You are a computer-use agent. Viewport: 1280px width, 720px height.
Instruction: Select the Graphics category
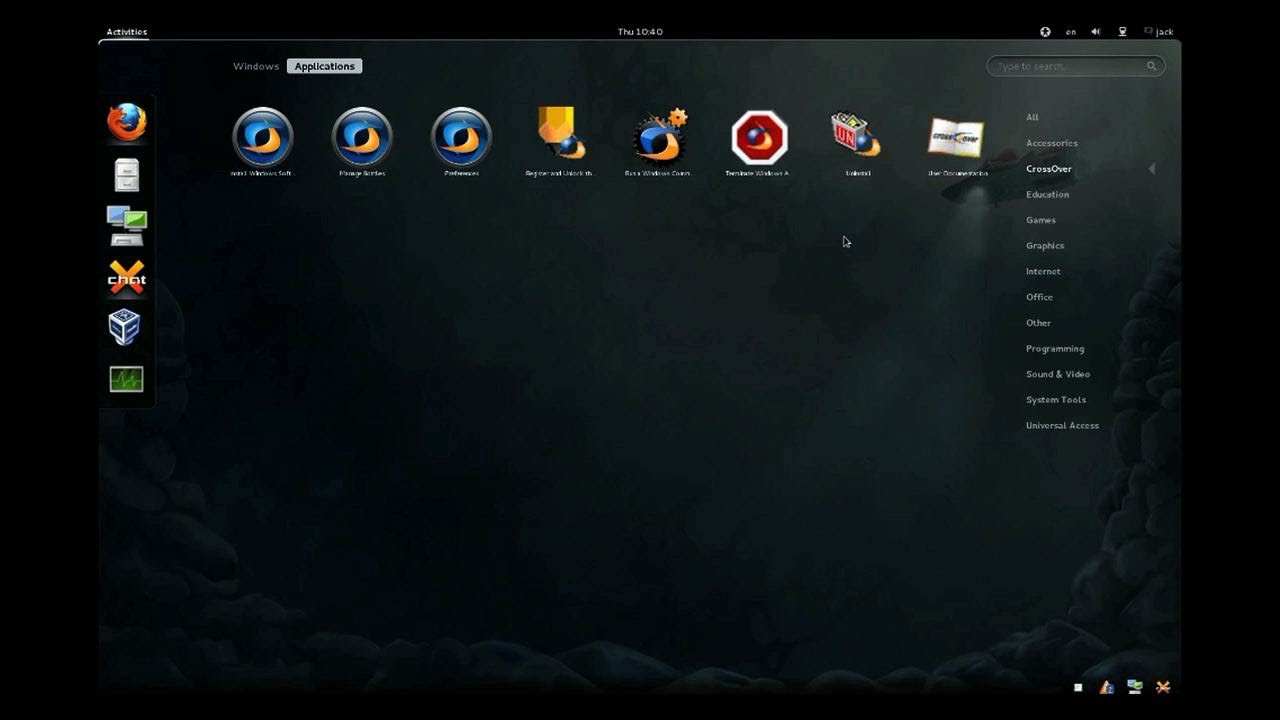pos(1045,246)
